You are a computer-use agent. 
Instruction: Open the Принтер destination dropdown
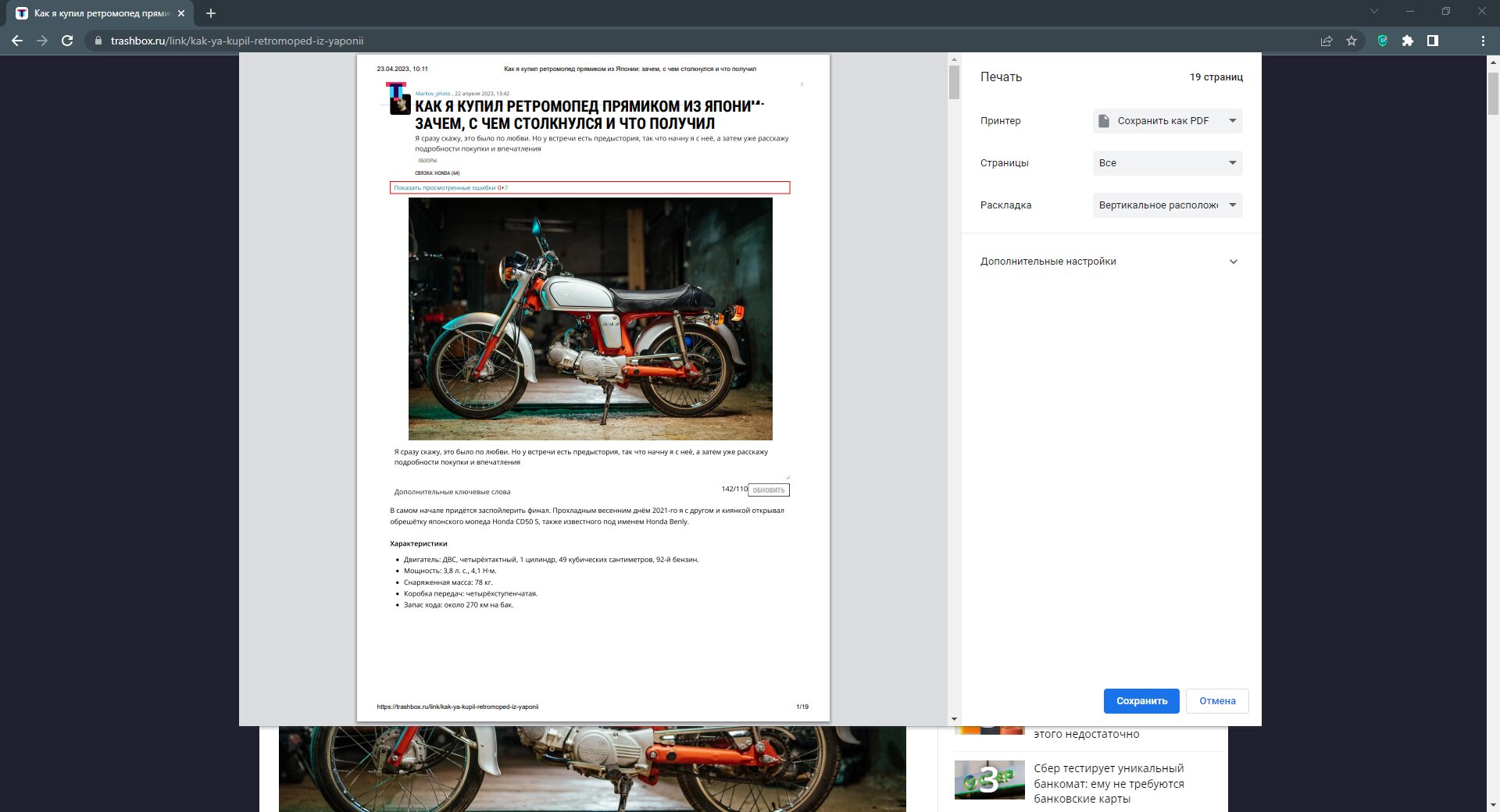pos(1167,121)
